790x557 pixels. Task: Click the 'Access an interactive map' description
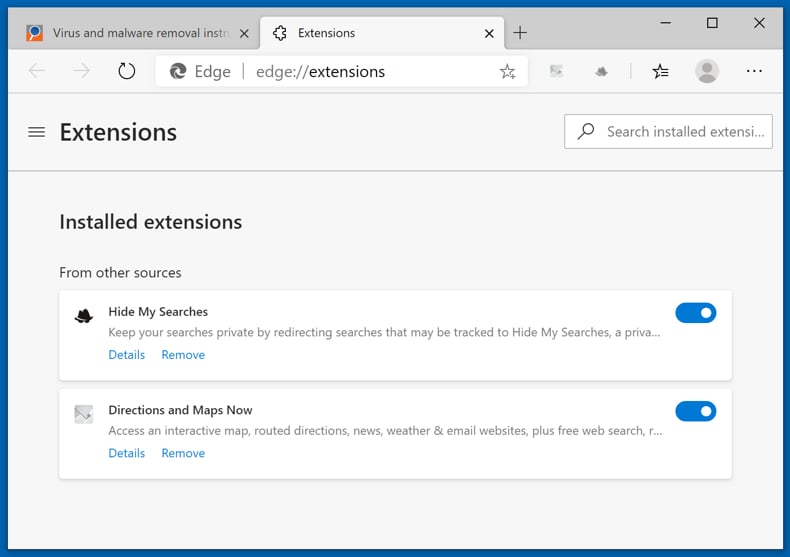[385, 431]
